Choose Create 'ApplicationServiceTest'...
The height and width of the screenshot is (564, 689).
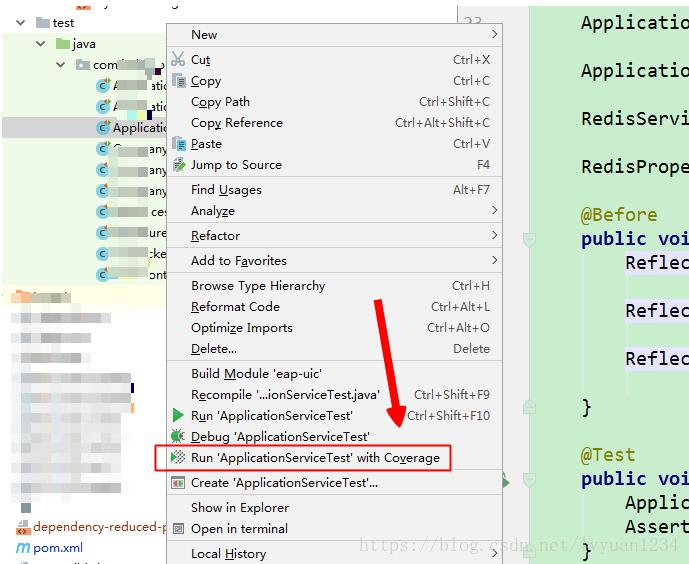(x=334, y=483)
